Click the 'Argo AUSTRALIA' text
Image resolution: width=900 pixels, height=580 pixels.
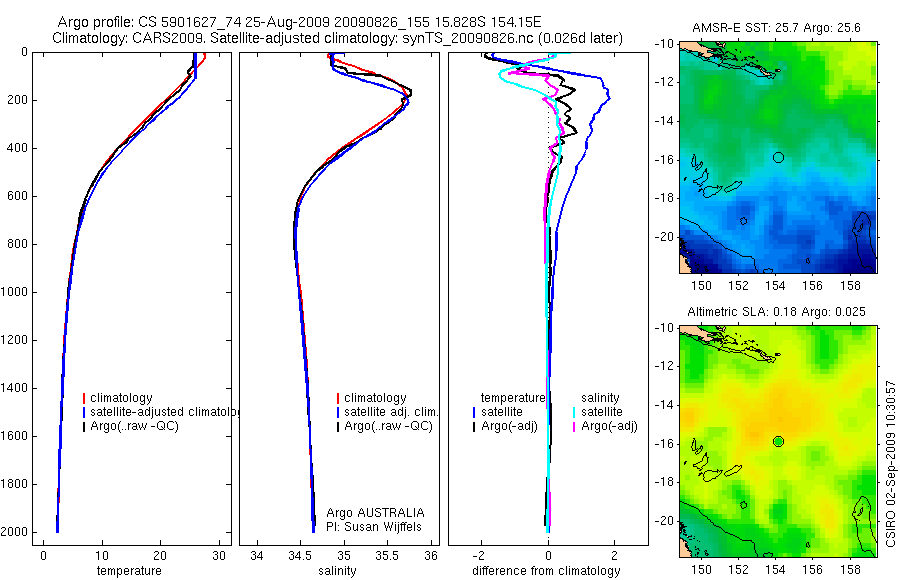click(x=375, y=513)
